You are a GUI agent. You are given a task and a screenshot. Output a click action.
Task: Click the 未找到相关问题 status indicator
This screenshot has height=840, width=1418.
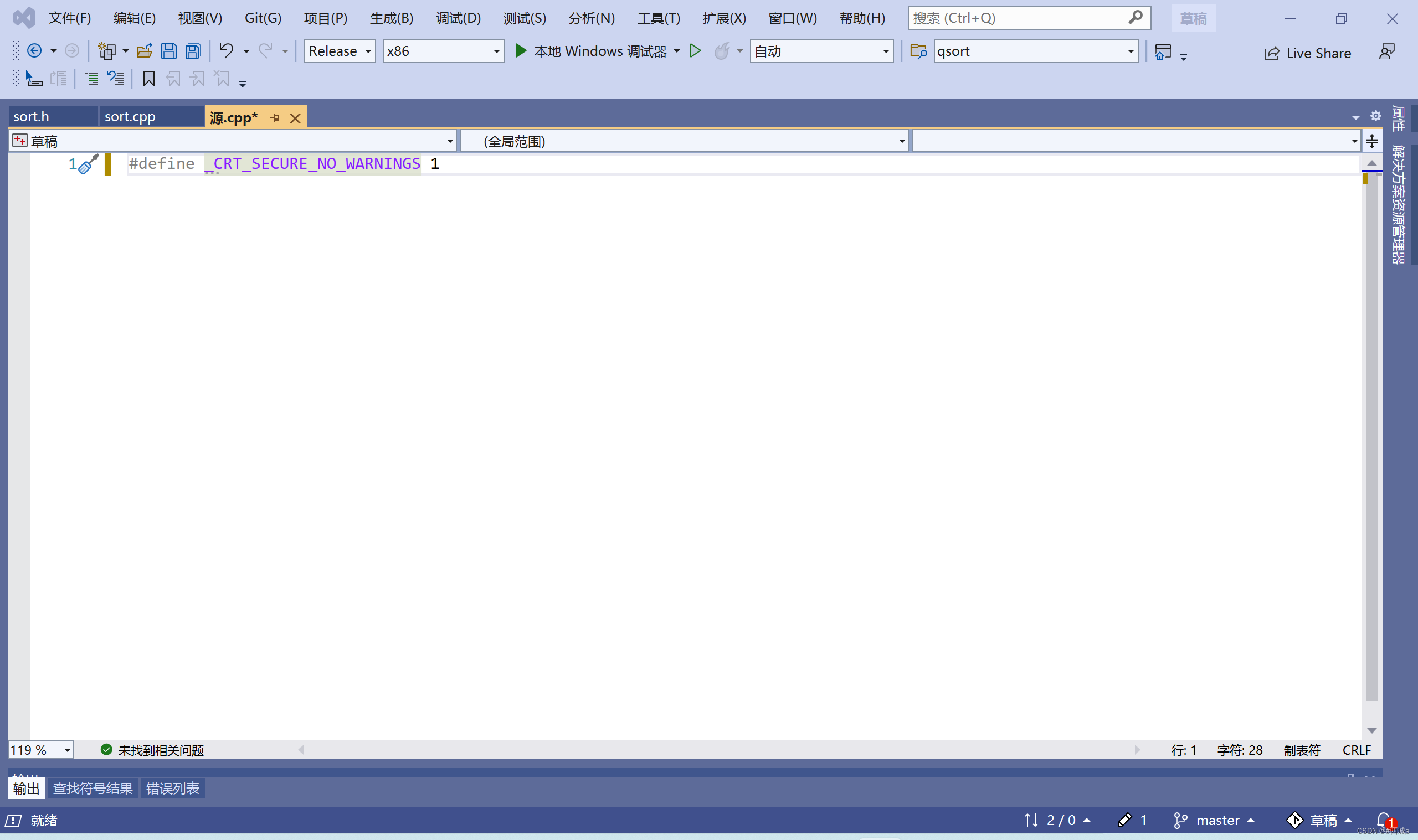[x=152, y=750]
